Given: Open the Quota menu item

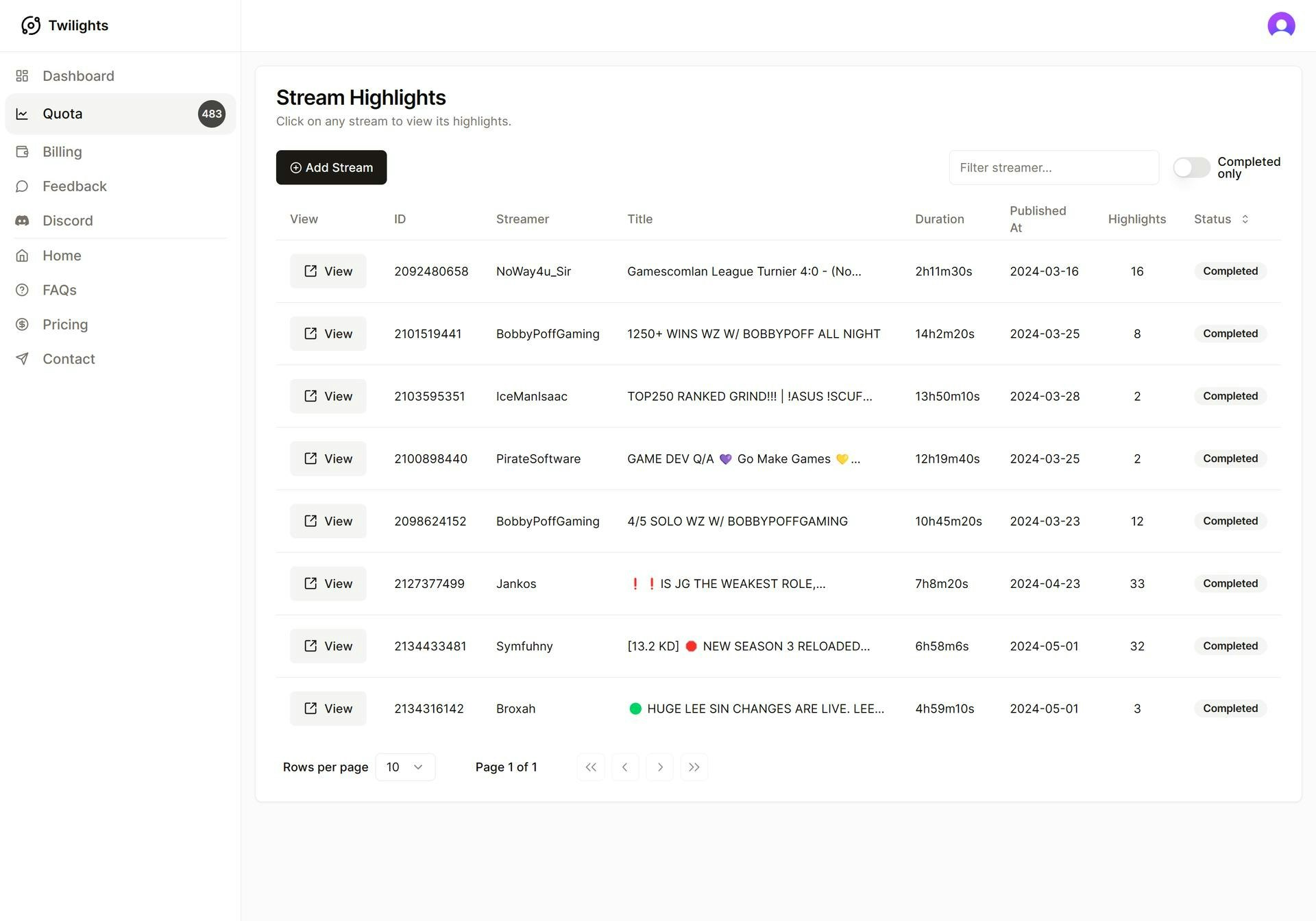Looking at the screenshot, I should 120,114.
